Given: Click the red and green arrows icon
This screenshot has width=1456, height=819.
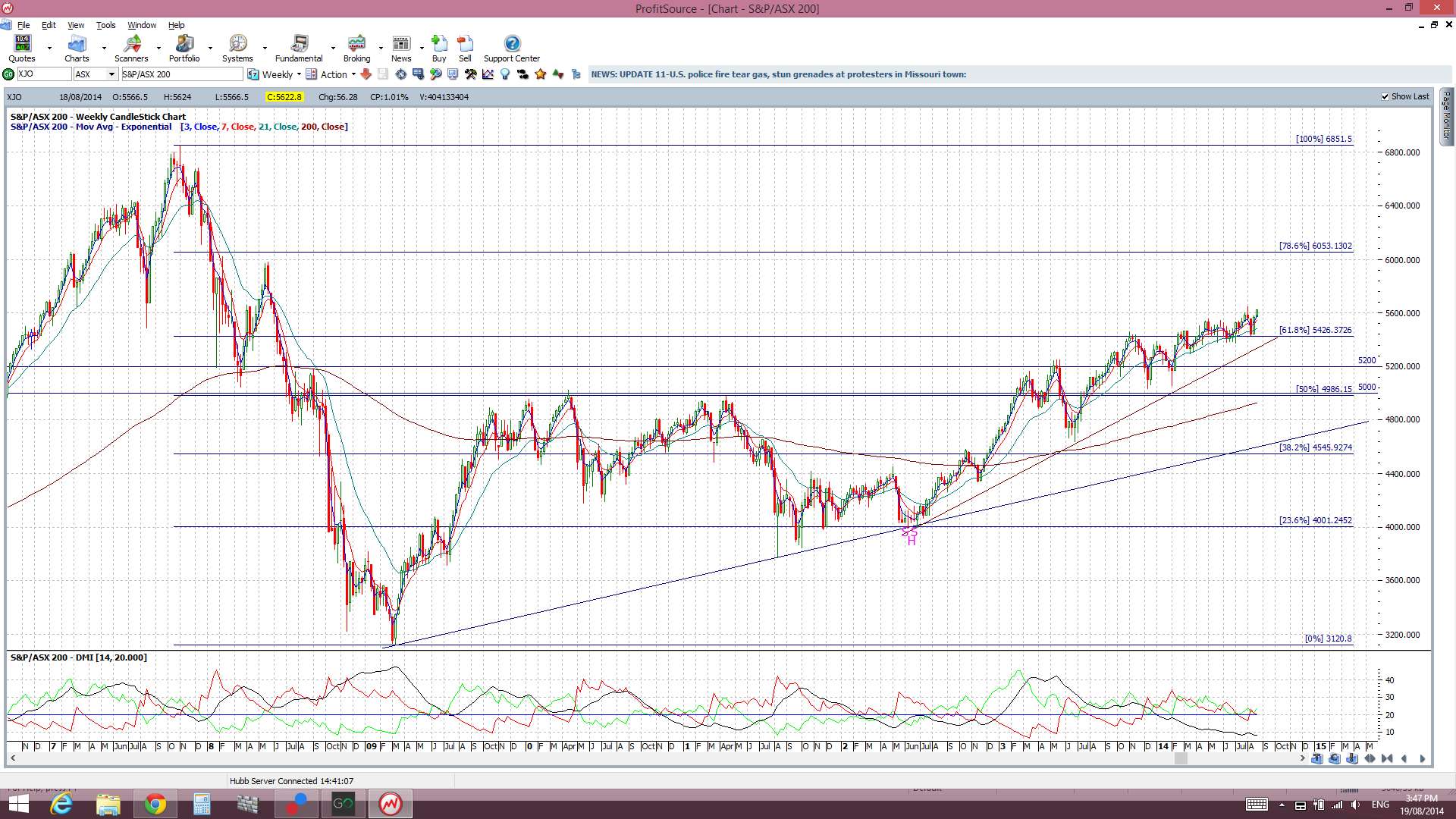Looking at the screenshot, I should [558, 74].
